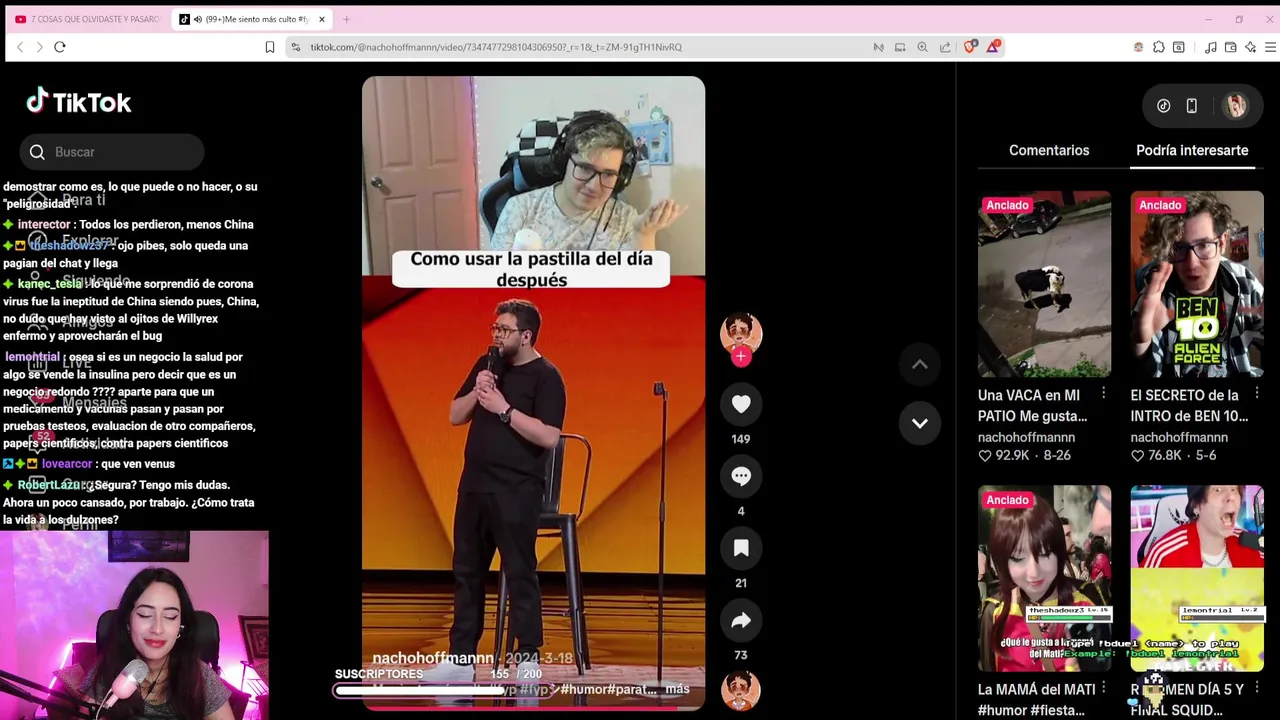Viewport: 1280px width, 720px height.
Task: Click the TikTok logo
Action: coord(79,101)
